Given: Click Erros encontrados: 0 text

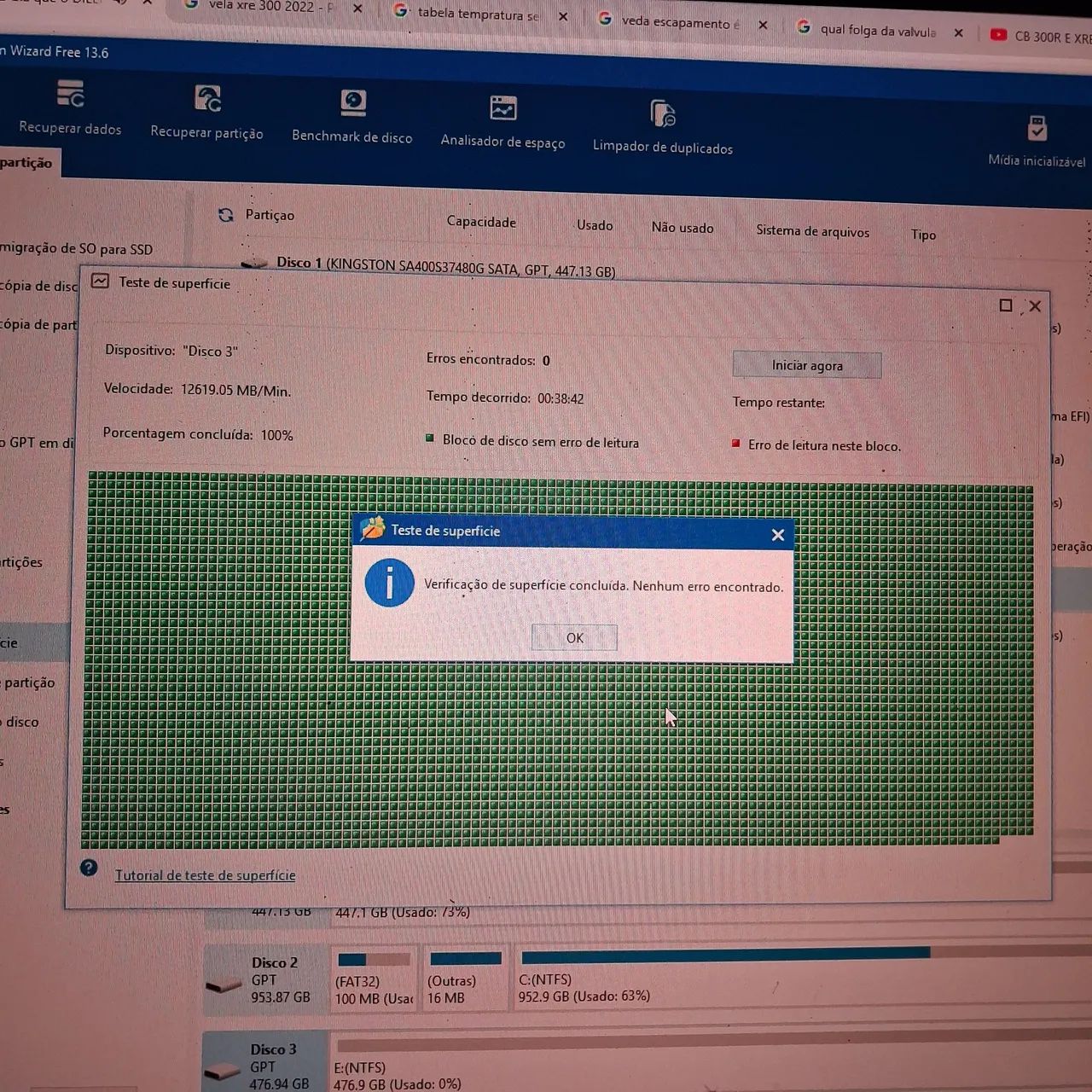Looking at the screenshot, I should pyautogui.click(x=488, y=359).
